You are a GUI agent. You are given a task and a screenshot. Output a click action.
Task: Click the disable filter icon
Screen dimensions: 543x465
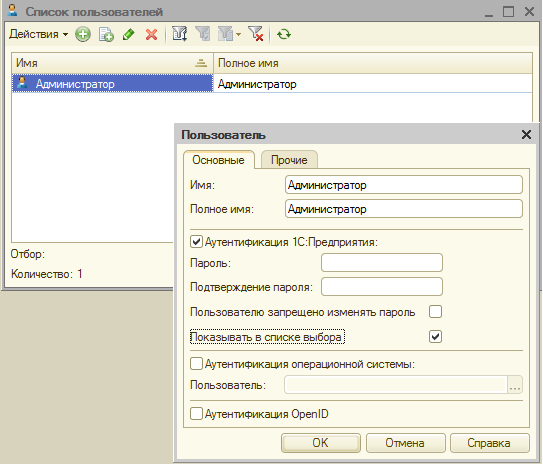tap(256, 34)
